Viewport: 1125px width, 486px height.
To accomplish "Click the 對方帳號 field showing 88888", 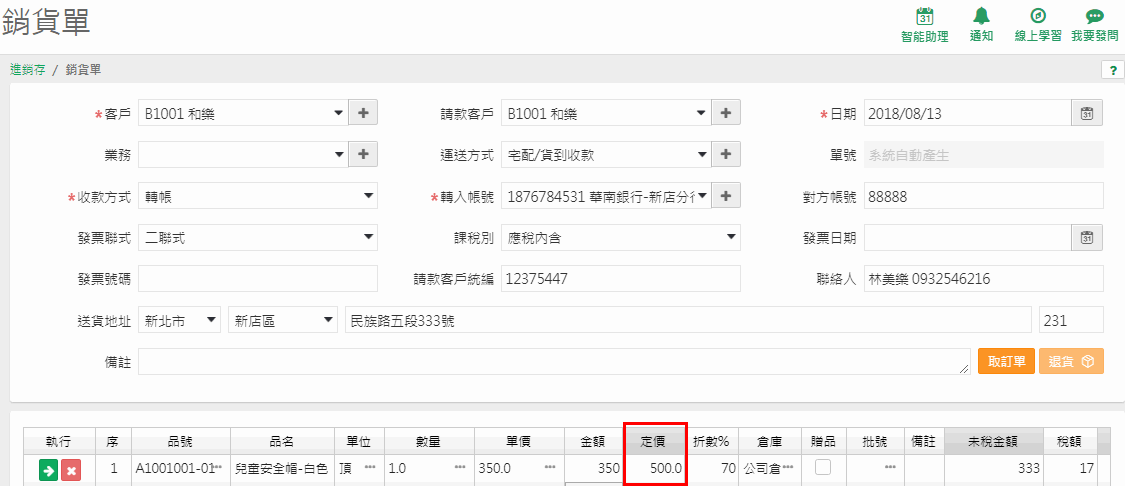I will [x=984, y=196].
